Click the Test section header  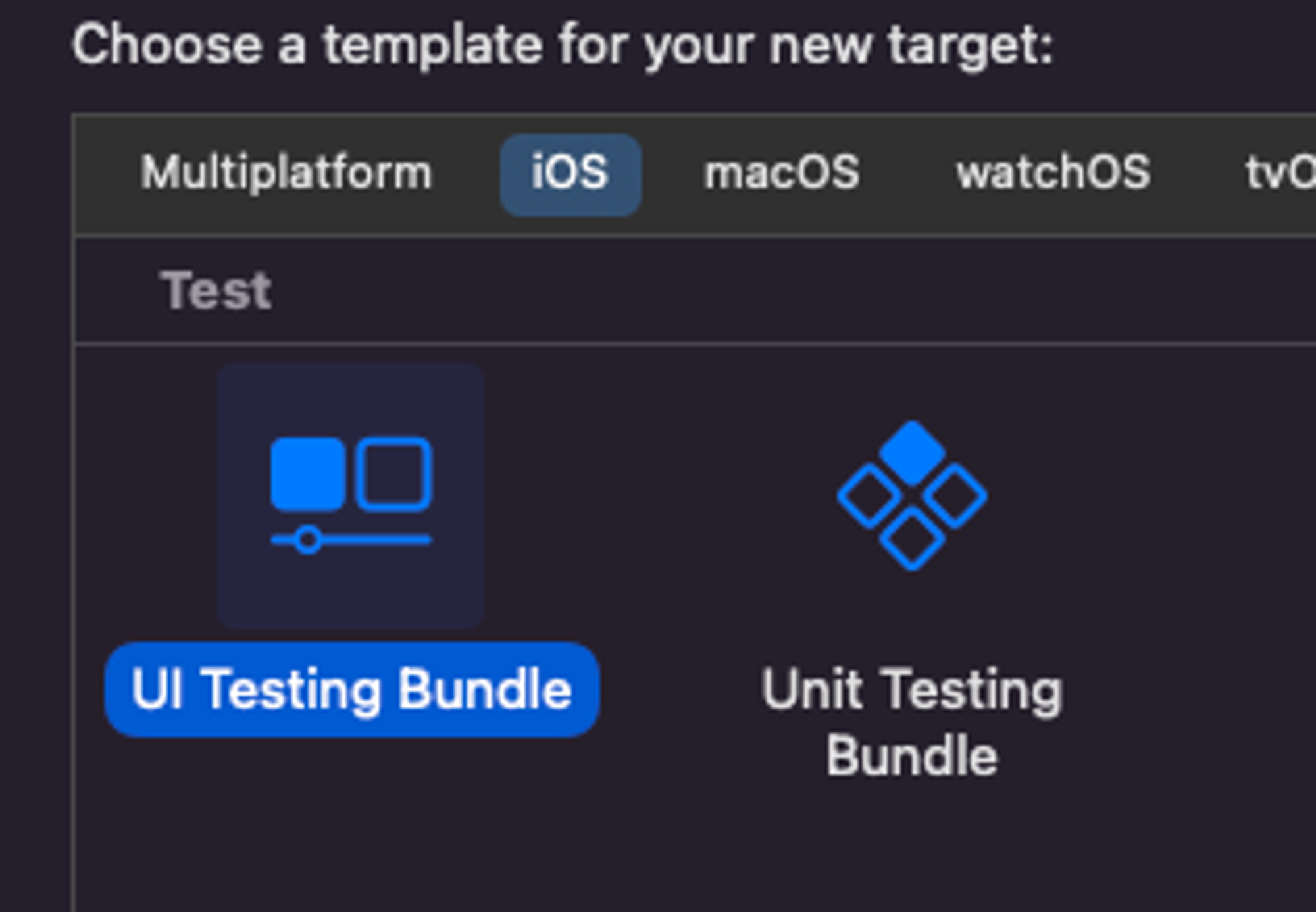(x=216, y=290)
